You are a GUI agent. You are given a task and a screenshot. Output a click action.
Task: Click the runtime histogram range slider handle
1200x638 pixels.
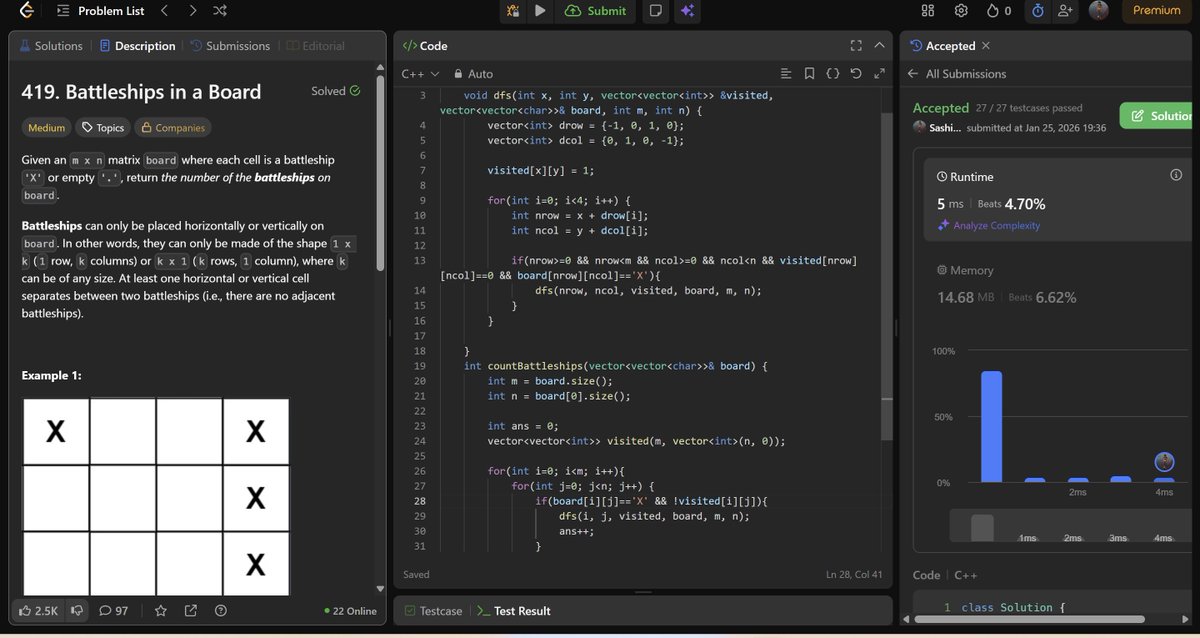(x=983, y=527)
